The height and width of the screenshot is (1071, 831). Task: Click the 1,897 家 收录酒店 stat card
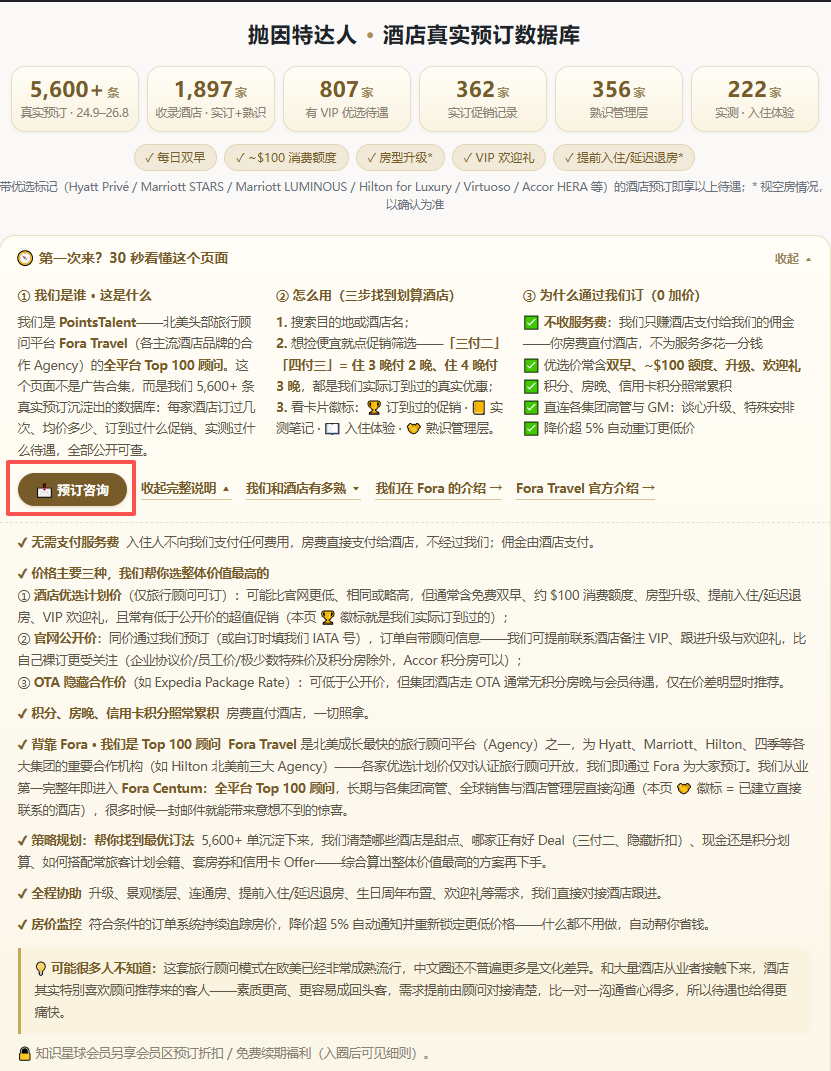point(211,99)
